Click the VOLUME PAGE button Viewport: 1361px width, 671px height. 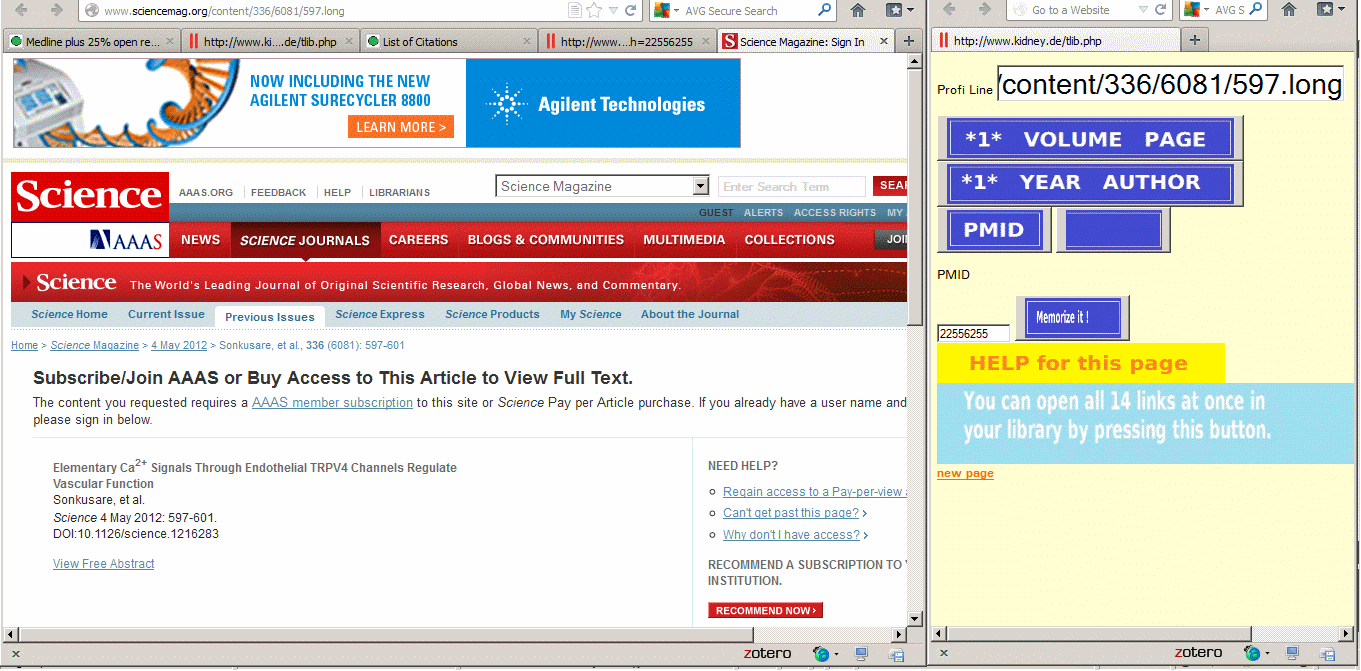[1090, 138]
